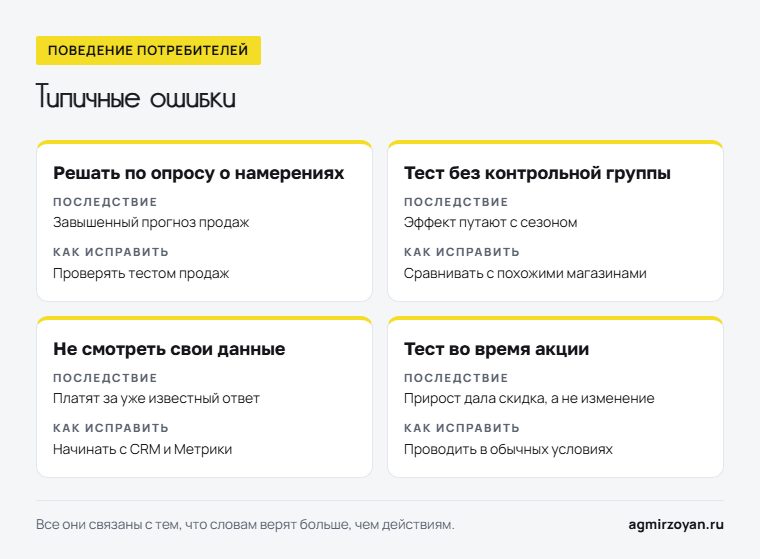Click 'Эффект путают с сезоном' text
Viewport: 760px width, 559px height.
(491, 223)
